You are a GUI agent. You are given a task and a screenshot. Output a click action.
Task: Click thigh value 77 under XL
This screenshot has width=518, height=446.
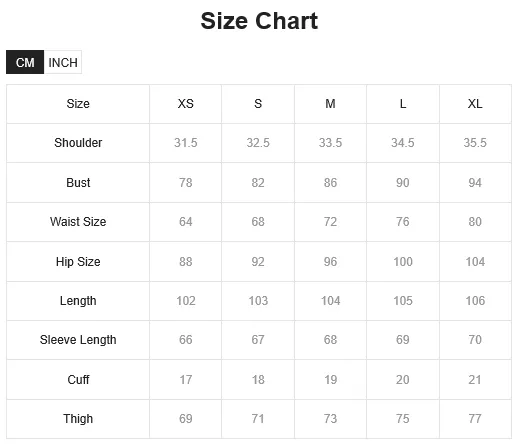[x=475, y=419]
